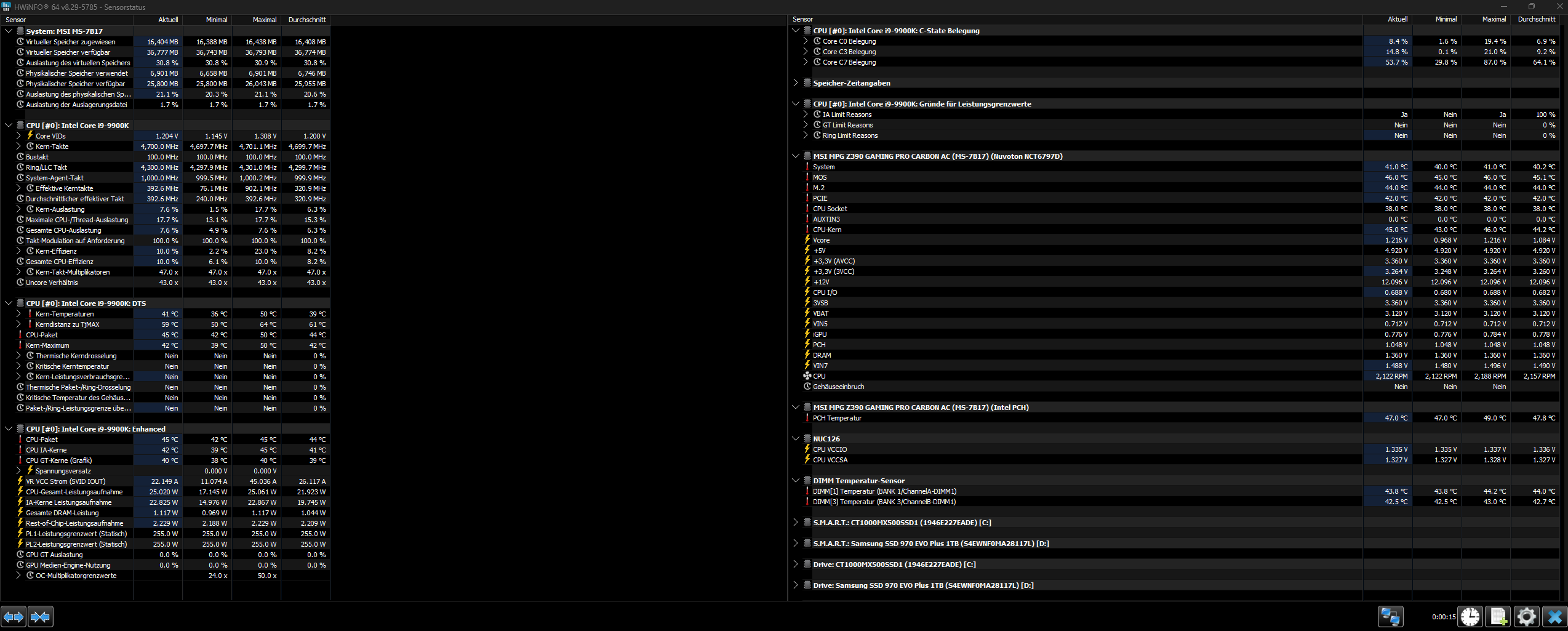Click thermometer icon beside CPU Socket
Viewport: 1568px width, 631px height.
tap(807, 209)
